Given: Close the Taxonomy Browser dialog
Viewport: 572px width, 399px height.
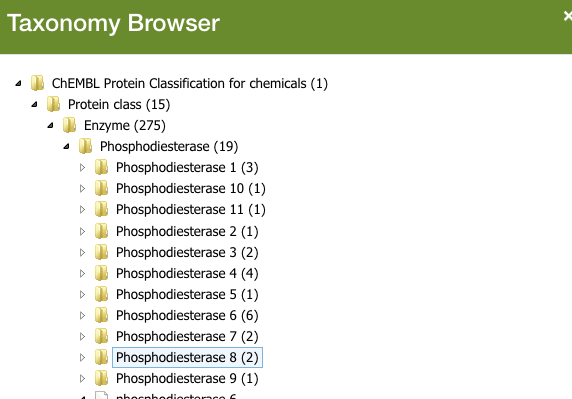Looking at the screenshot, I should (x=568, y=16).
